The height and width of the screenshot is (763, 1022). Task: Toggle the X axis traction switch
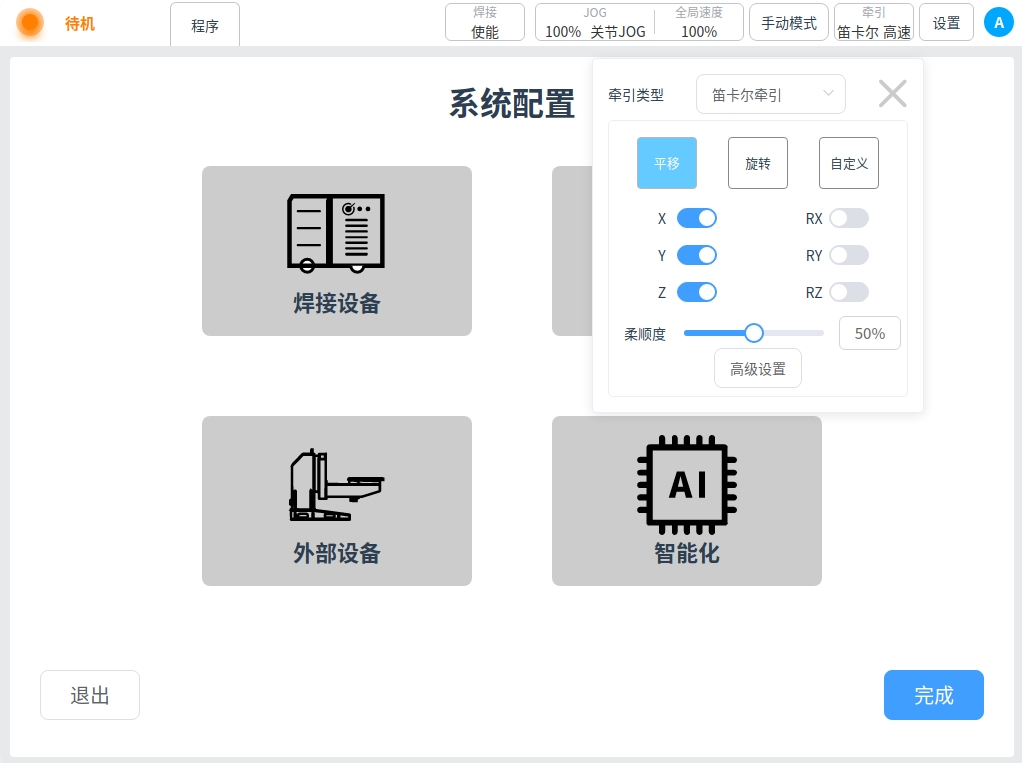[697, 218]
